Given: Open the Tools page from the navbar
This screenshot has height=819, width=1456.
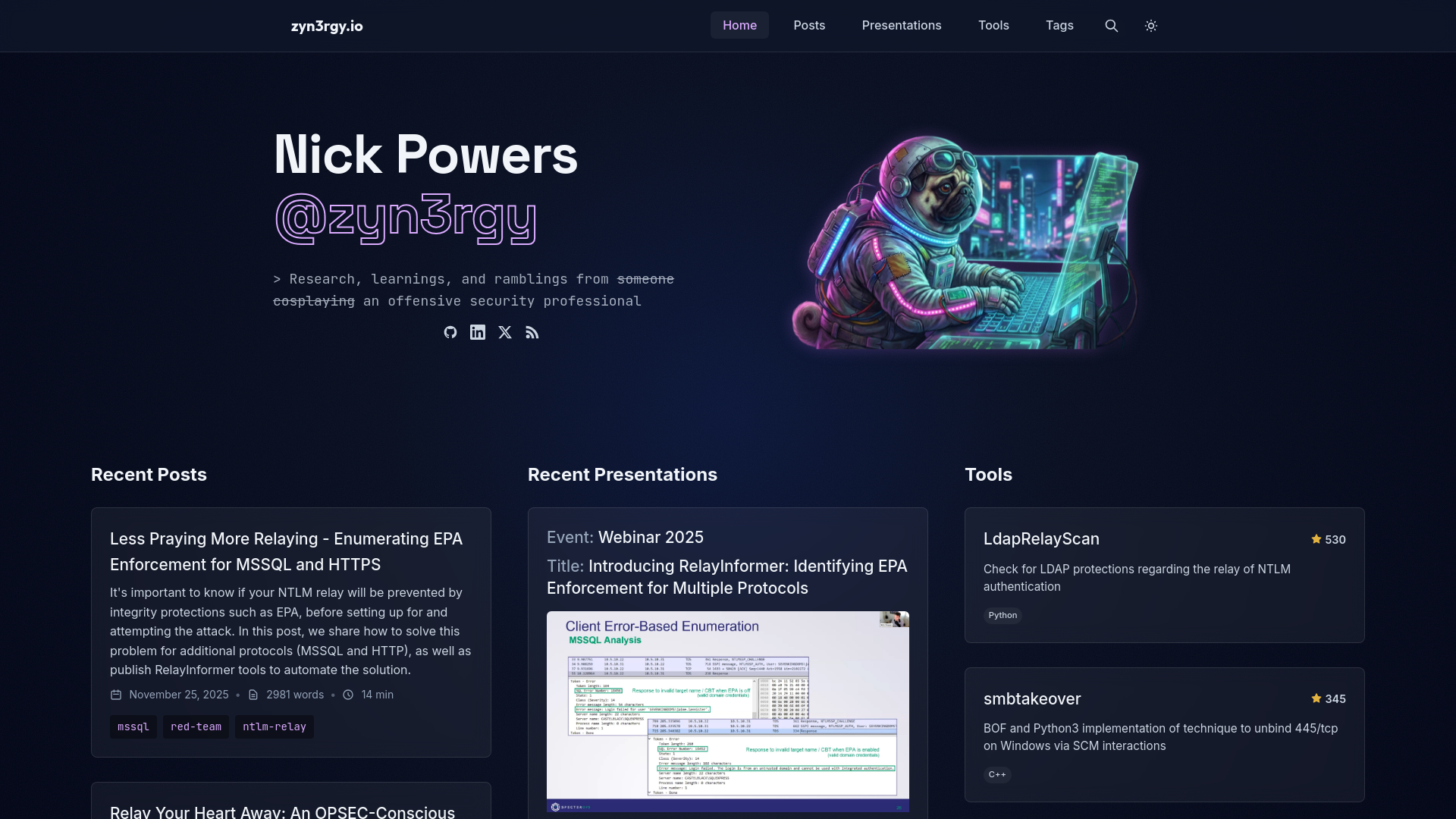Looking at the screenshot, I should (x=993, y=25).
